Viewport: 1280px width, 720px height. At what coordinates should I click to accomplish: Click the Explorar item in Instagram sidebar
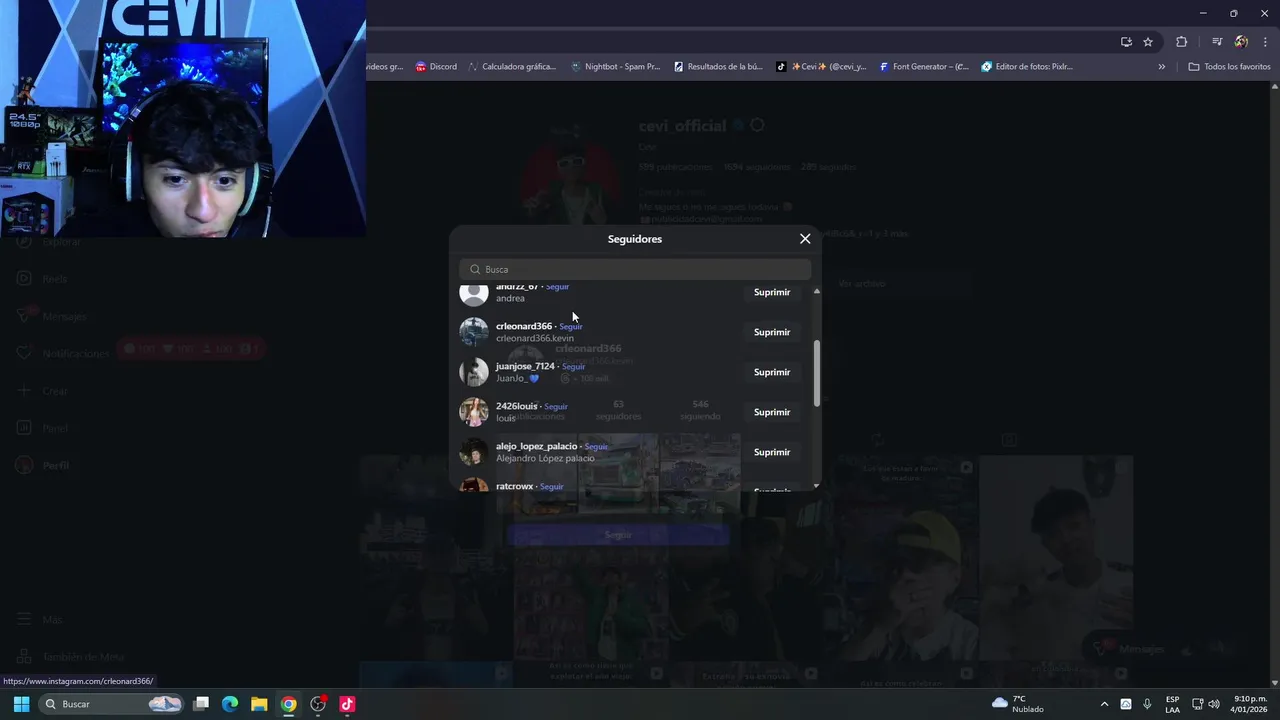click(50, 242)
